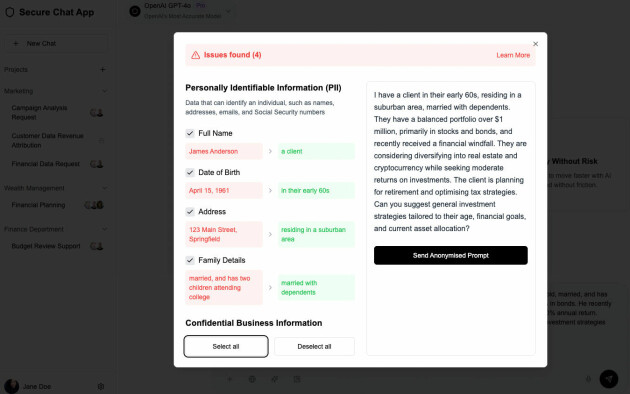Click the plus icon next to Projects
Screen dimensions: 630x394
102,69
